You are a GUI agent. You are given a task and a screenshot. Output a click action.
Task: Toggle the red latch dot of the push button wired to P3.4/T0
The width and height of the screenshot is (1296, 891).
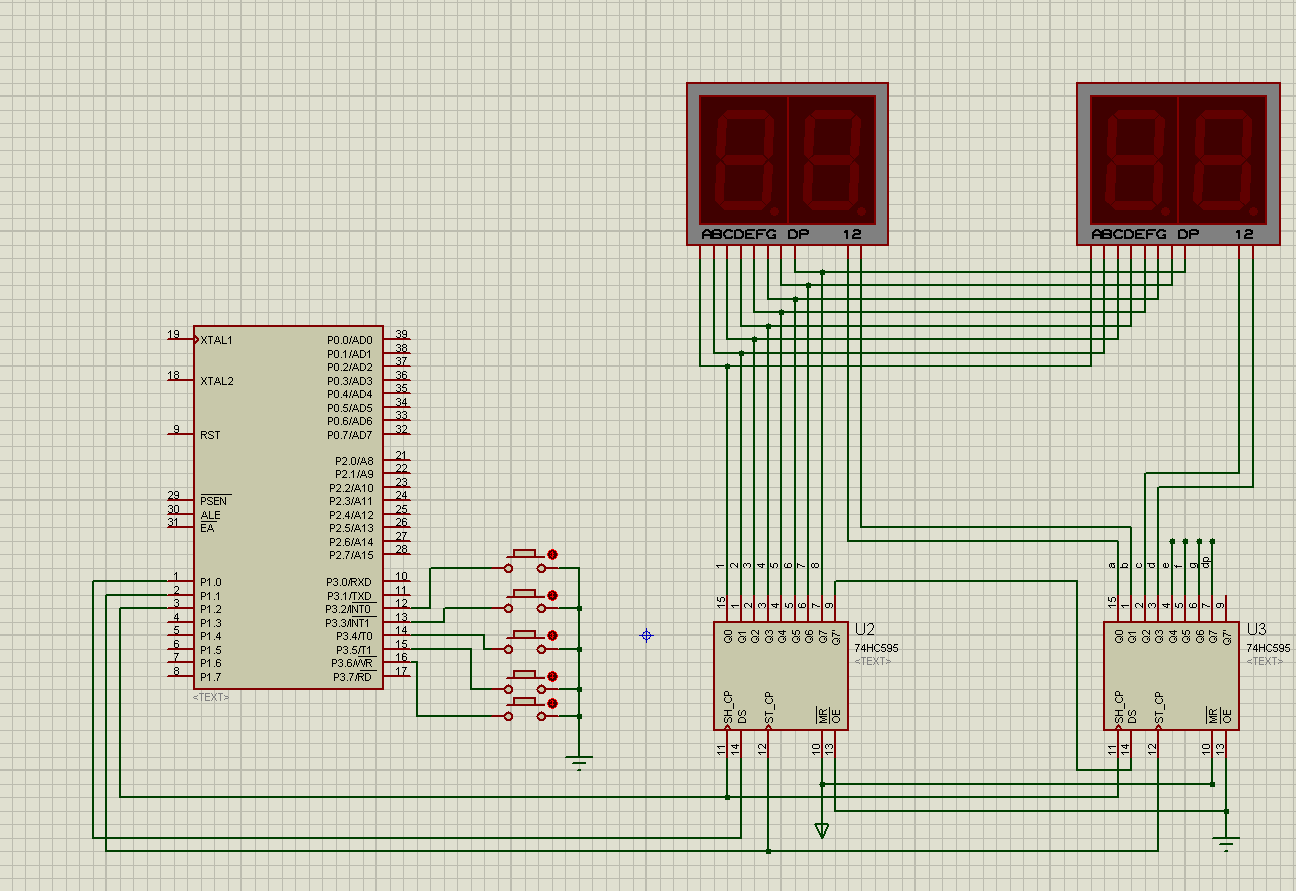[x=551, y=635]
